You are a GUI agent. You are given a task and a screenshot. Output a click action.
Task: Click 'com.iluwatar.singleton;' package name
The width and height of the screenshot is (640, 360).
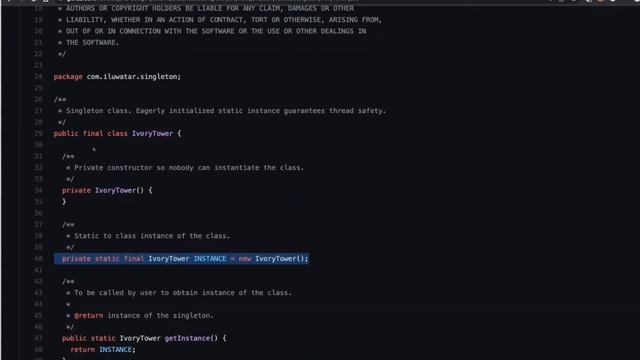[x=133, y=77]
